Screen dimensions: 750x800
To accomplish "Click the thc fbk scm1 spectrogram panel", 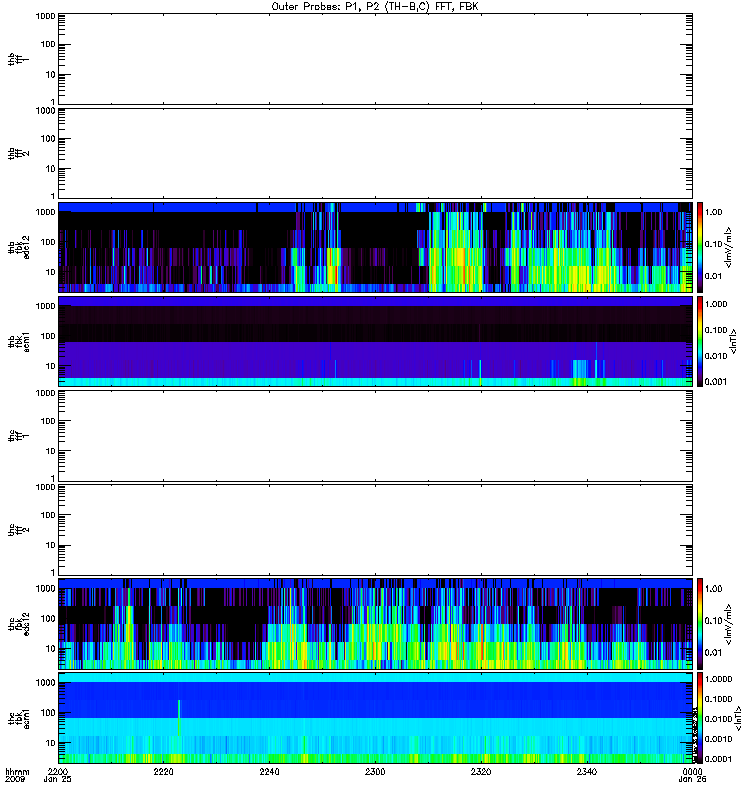I will coord(375,718).
